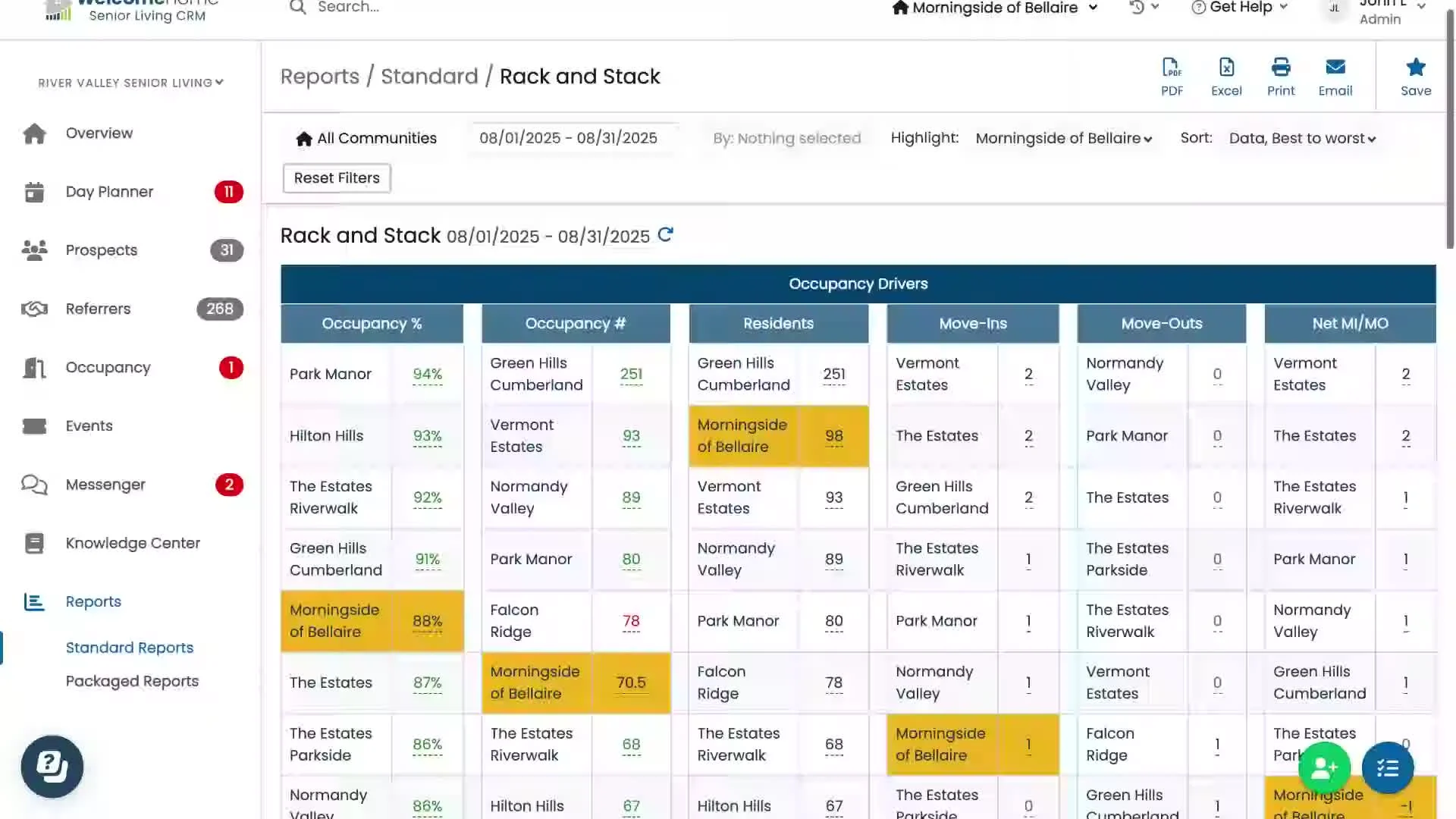Viewport: 1456px width, 819px height.
Task: Open Packaged Reports submenu item
Action: tap(132, 681)
